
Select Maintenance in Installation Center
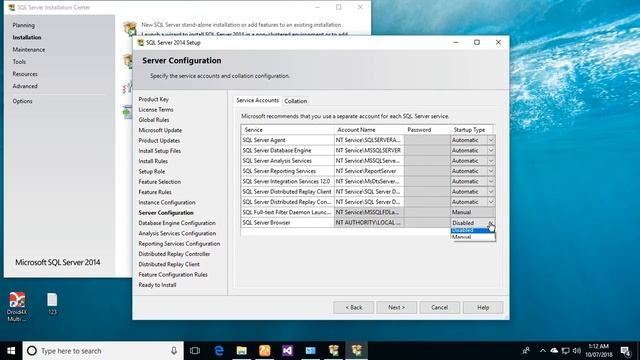pyautogui.click(x=29, y=50)
